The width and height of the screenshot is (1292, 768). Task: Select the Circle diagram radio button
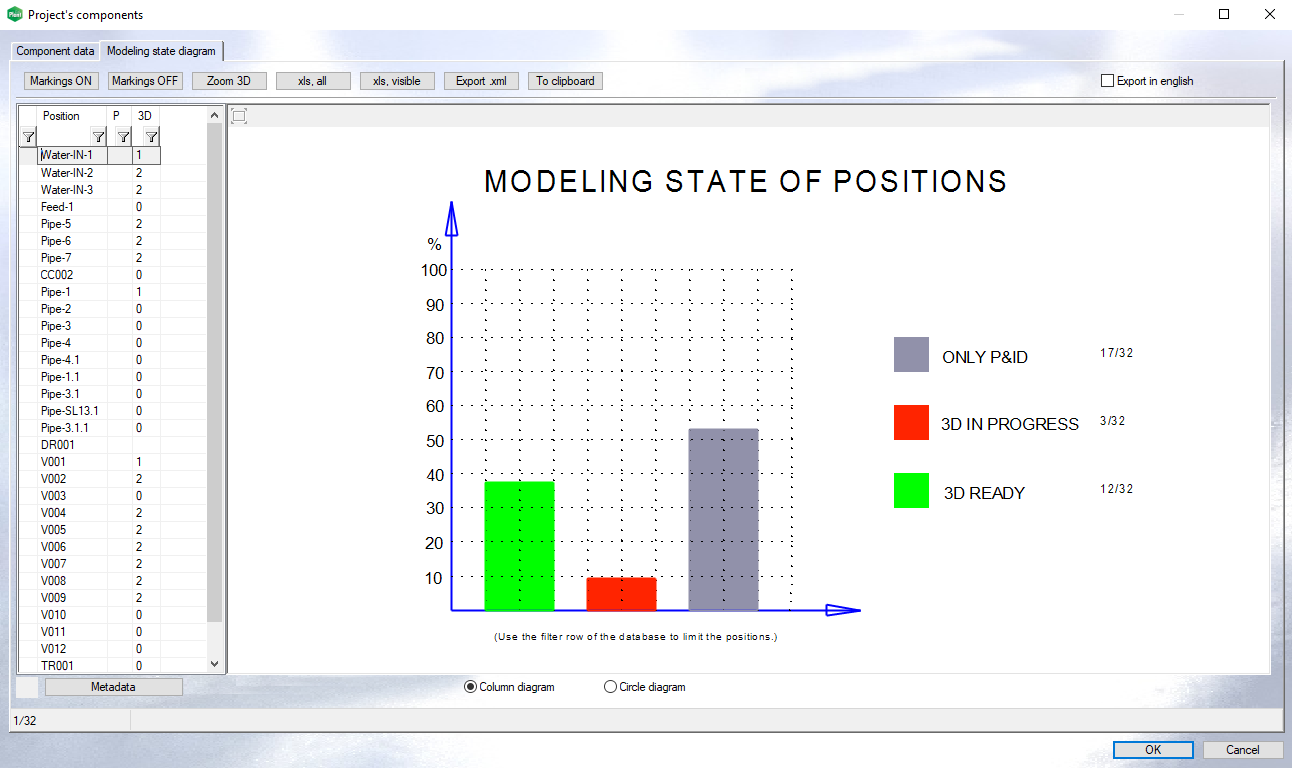click(x=611, y=687)
